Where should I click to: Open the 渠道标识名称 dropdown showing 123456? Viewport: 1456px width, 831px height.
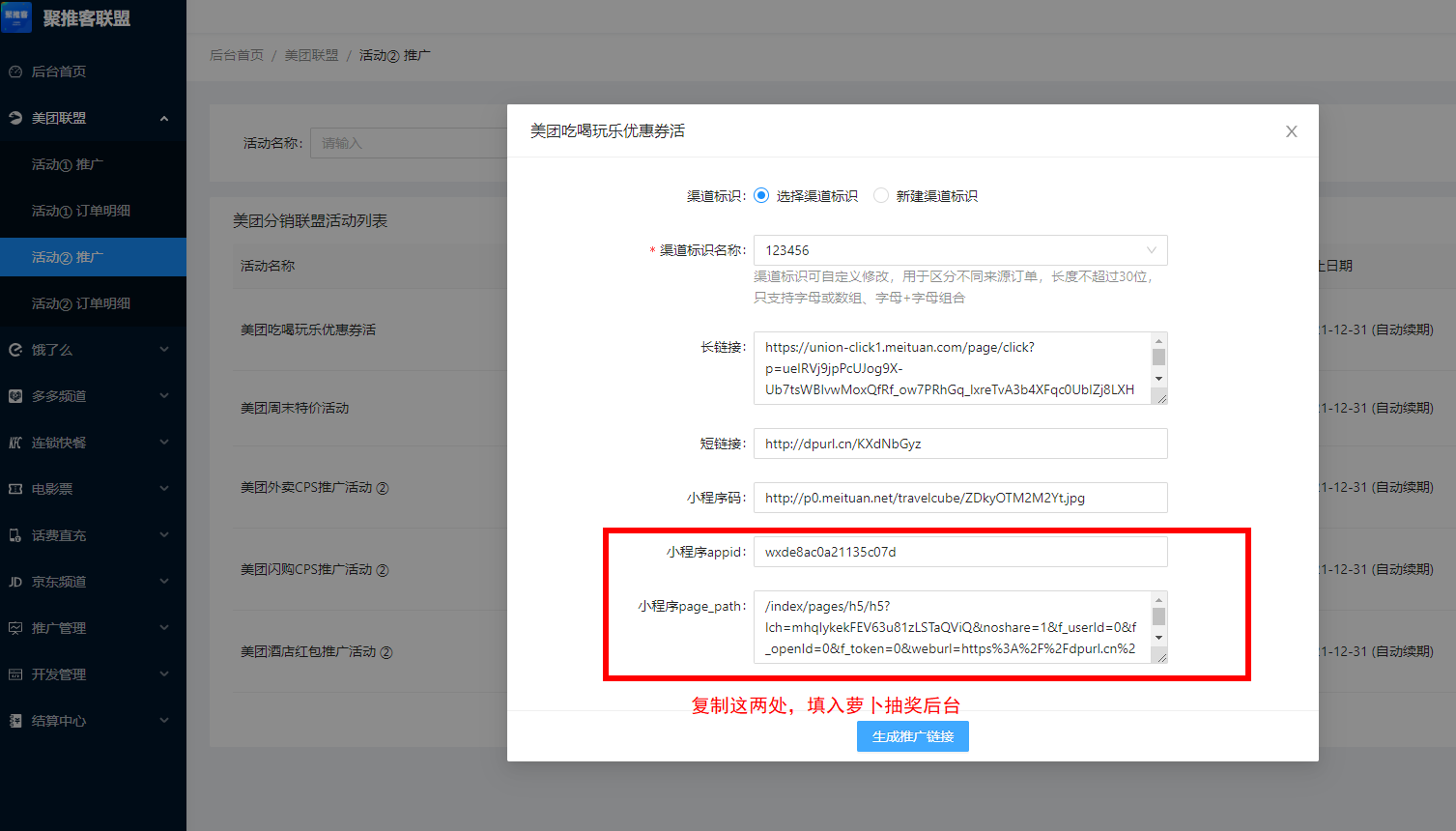pyautogui.click(x=960, y=250)
